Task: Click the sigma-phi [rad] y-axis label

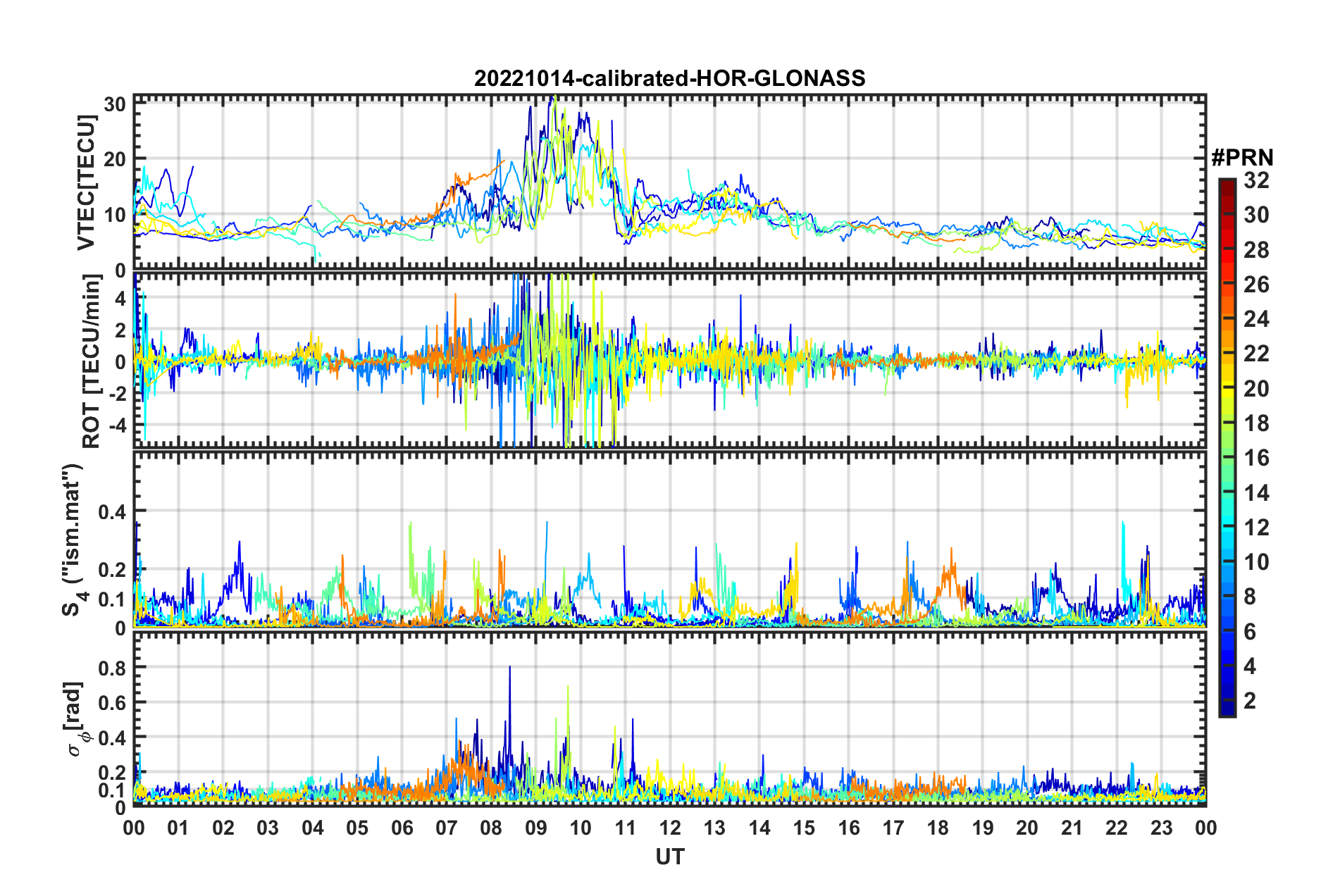Action: pos(76,718)
